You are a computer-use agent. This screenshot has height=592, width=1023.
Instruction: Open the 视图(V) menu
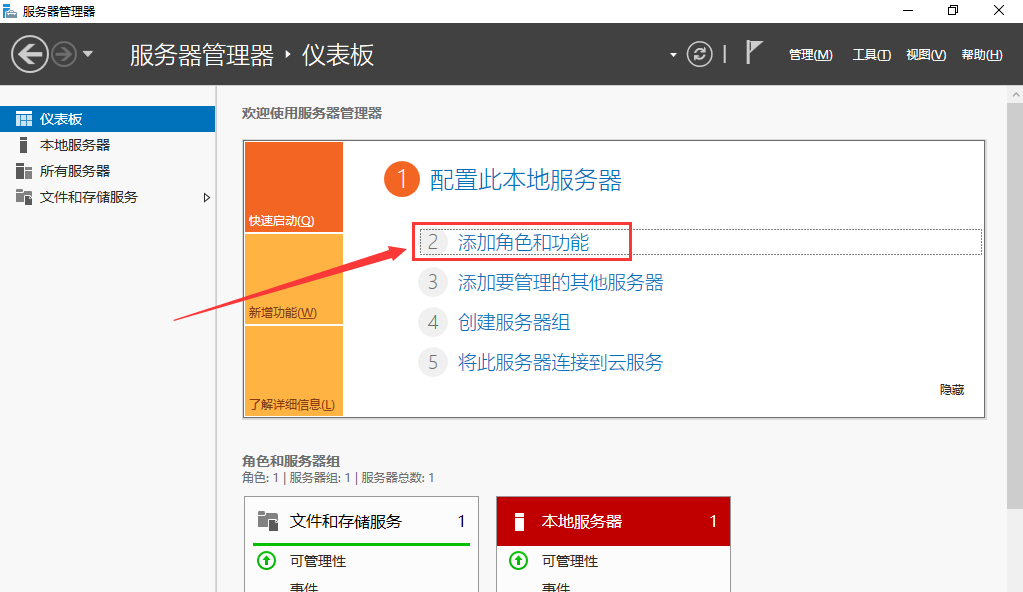coord(926,55)
